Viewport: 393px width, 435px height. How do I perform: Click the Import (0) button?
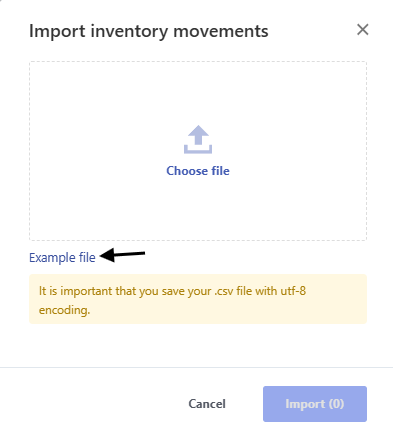tap(315, 404)
